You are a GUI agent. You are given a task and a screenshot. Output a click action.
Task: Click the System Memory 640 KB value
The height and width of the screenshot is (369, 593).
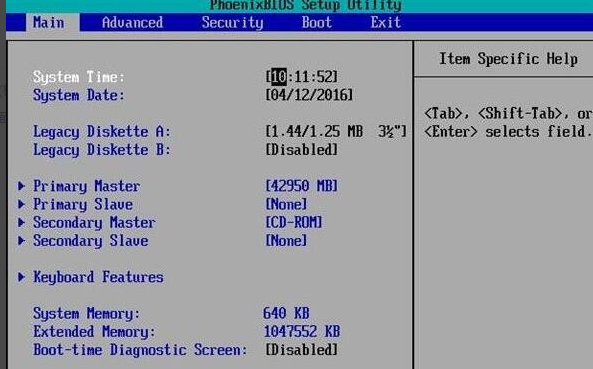click(x=286, y=313)
